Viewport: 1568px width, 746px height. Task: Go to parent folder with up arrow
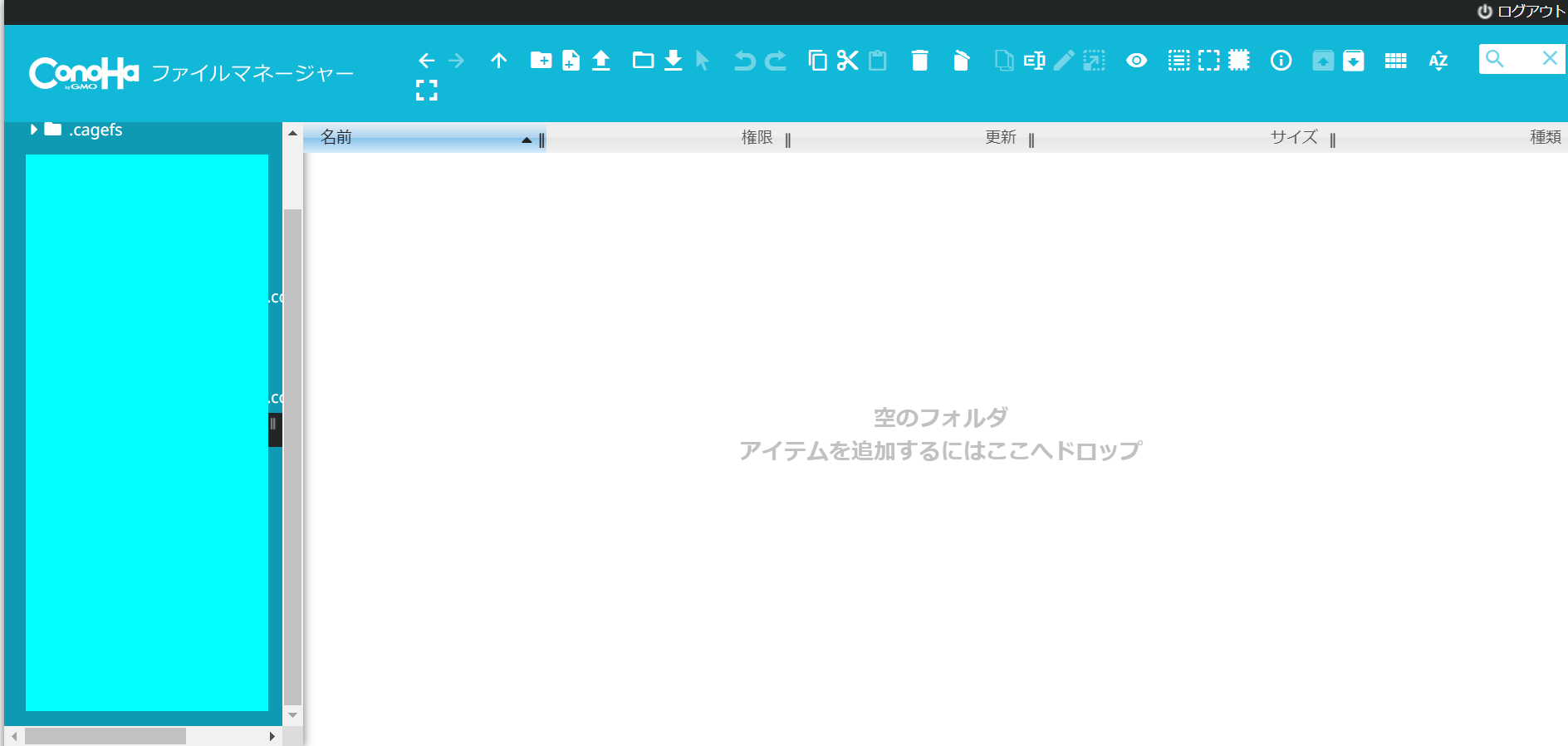[498, 61]
